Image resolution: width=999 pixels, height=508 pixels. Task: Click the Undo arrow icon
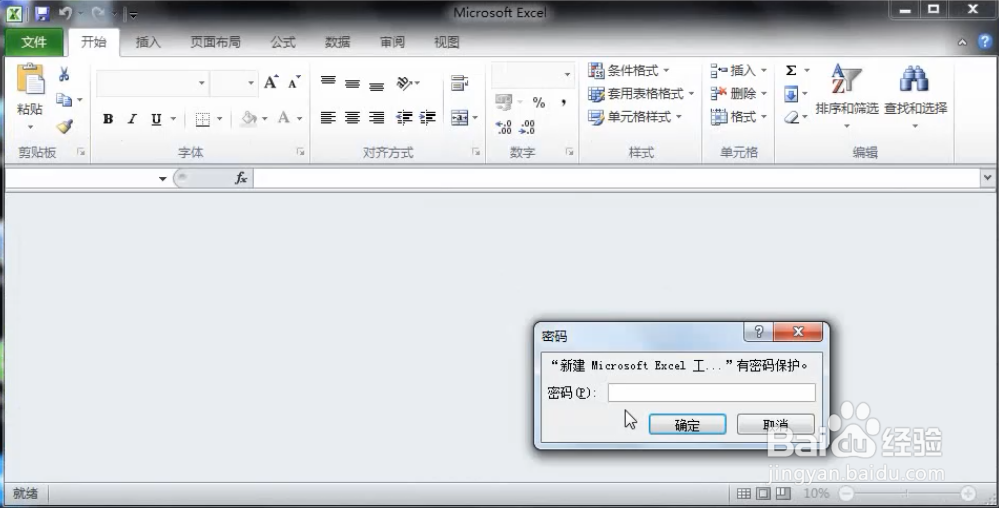click(x=65, y=13)
